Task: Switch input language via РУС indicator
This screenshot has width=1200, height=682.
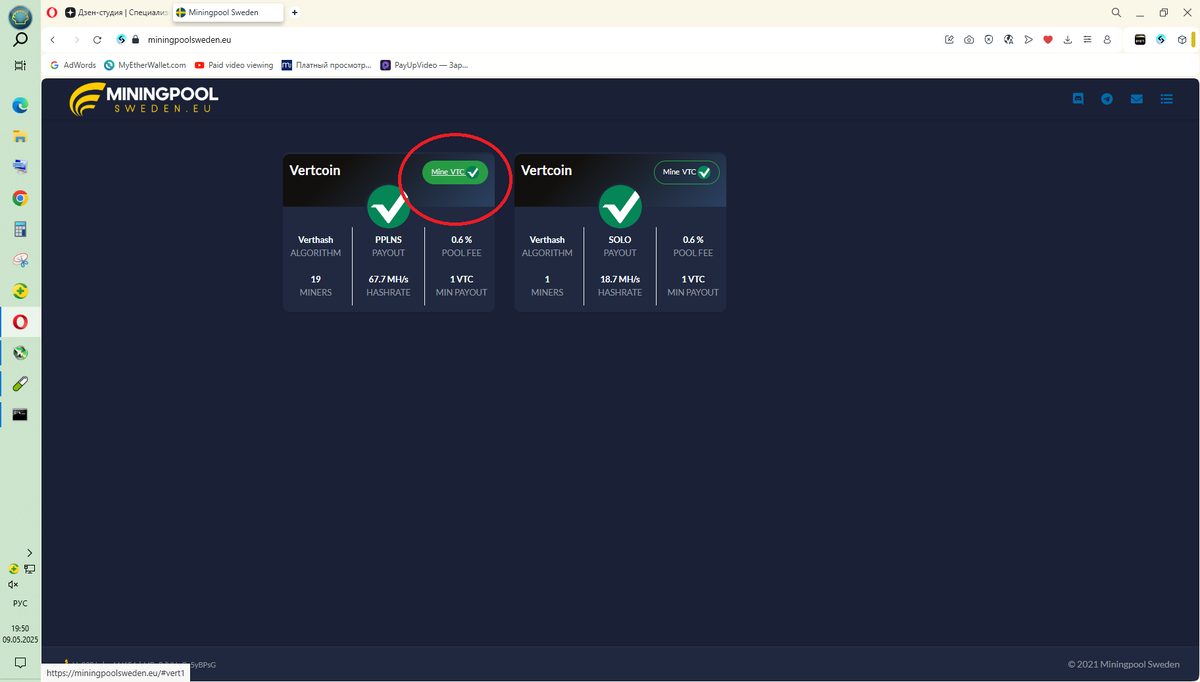Action: (20, 604)
